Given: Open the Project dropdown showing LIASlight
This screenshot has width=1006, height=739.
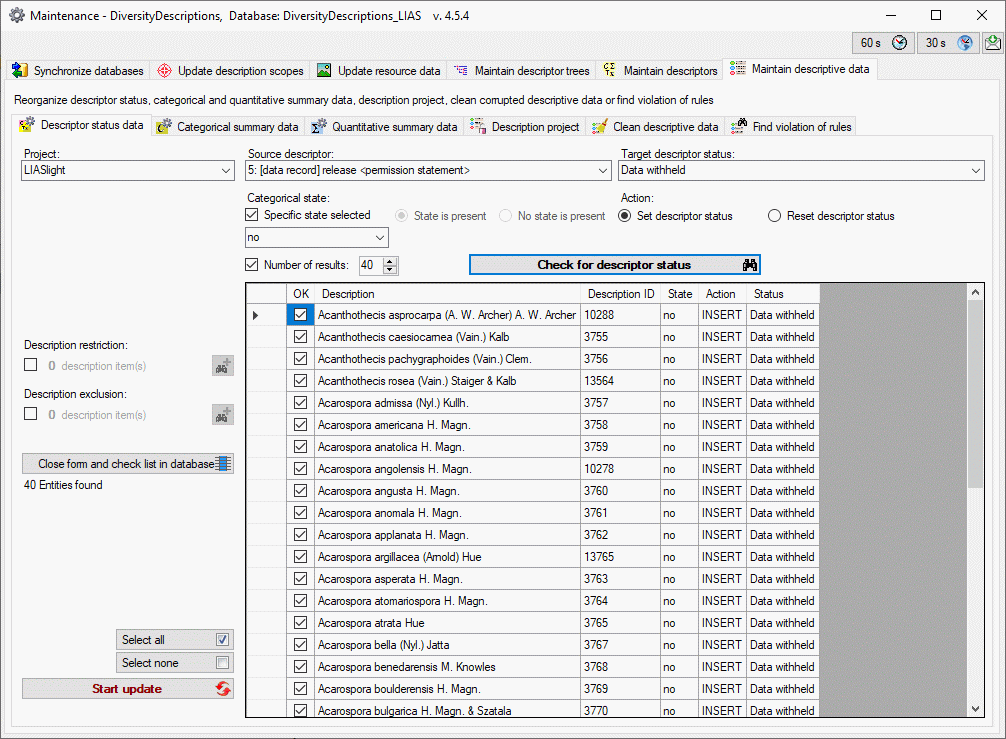Looking at the screenshot, I should pos(128,170).
